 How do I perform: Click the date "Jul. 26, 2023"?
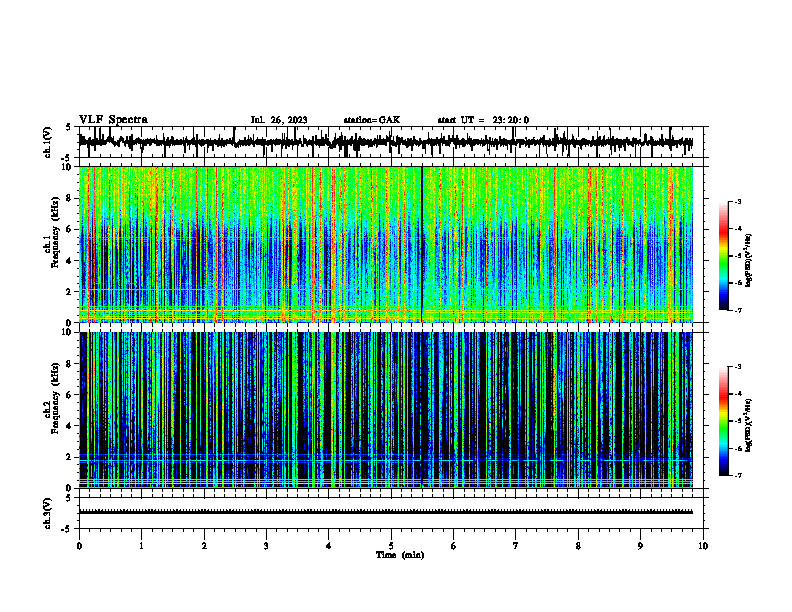click(x=279, y=120)
